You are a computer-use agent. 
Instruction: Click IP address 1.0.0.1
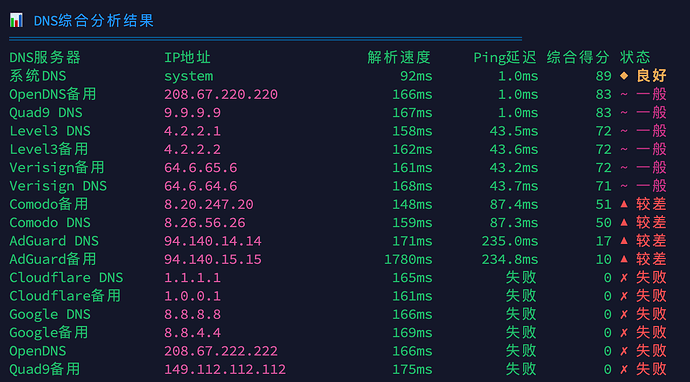point(192,296)
